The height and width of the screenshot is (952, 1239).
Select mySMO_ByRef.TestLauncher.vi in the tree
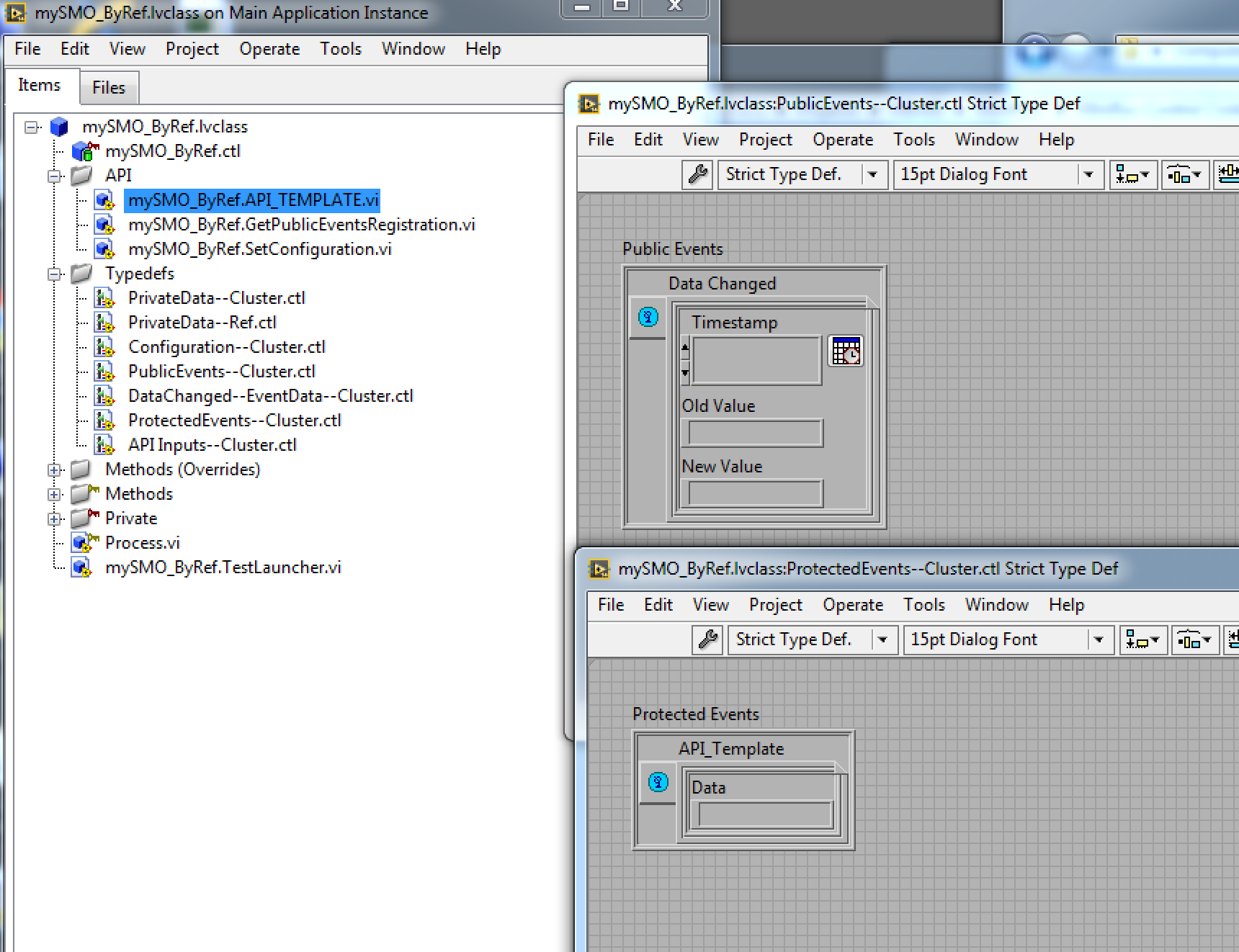pyautogui.click(x=223, y=567)
